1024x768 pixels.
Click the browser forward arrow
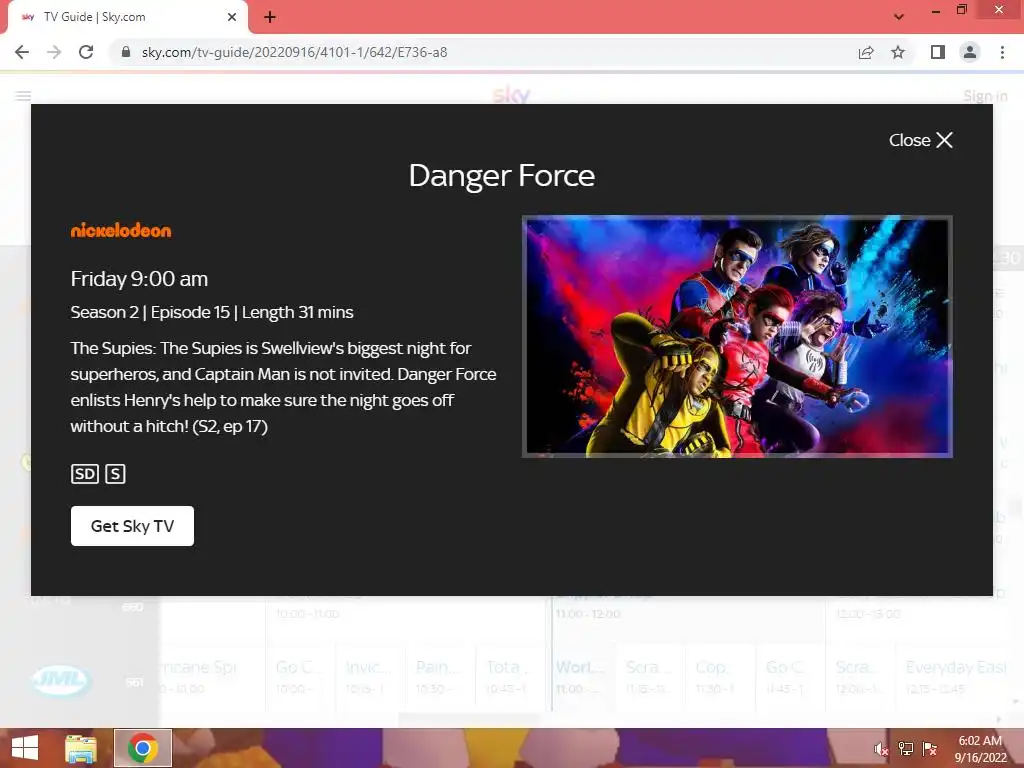pyautogui.click(x=54, y=52)
